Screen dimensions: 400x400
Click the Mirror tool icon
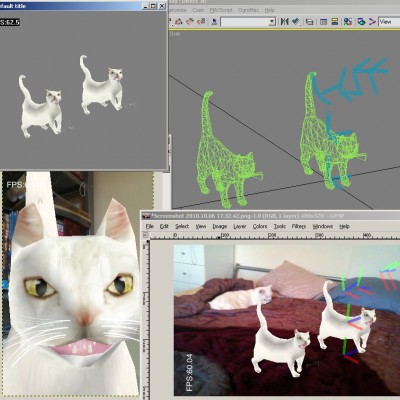284,22
